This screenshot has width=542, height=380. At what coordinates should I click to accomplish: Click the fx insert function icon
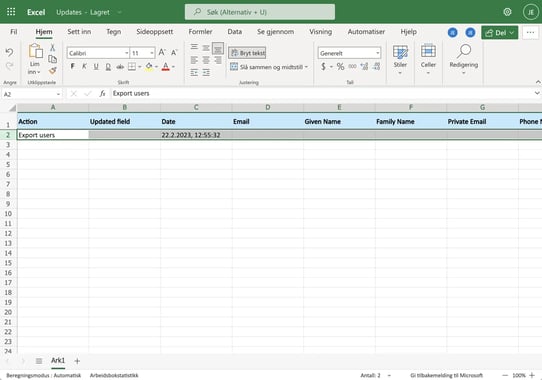pyautogui.click(x=102, y=94)
